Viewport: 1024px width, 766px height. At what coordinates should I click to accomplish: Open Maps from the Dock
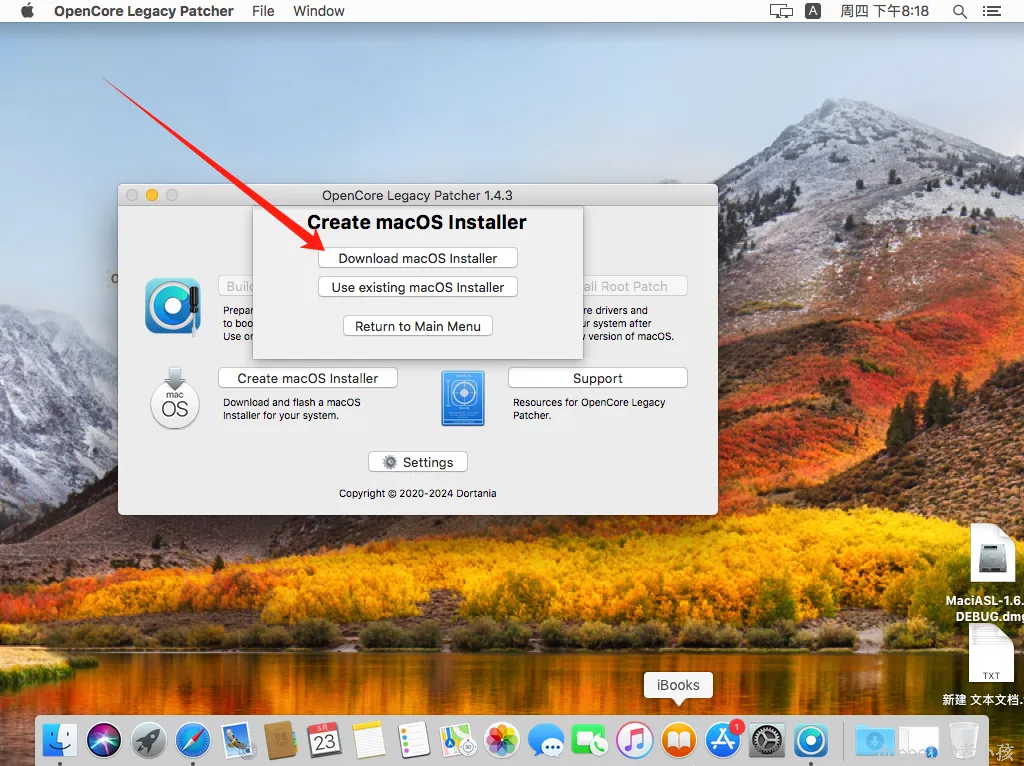coord(457,741)
